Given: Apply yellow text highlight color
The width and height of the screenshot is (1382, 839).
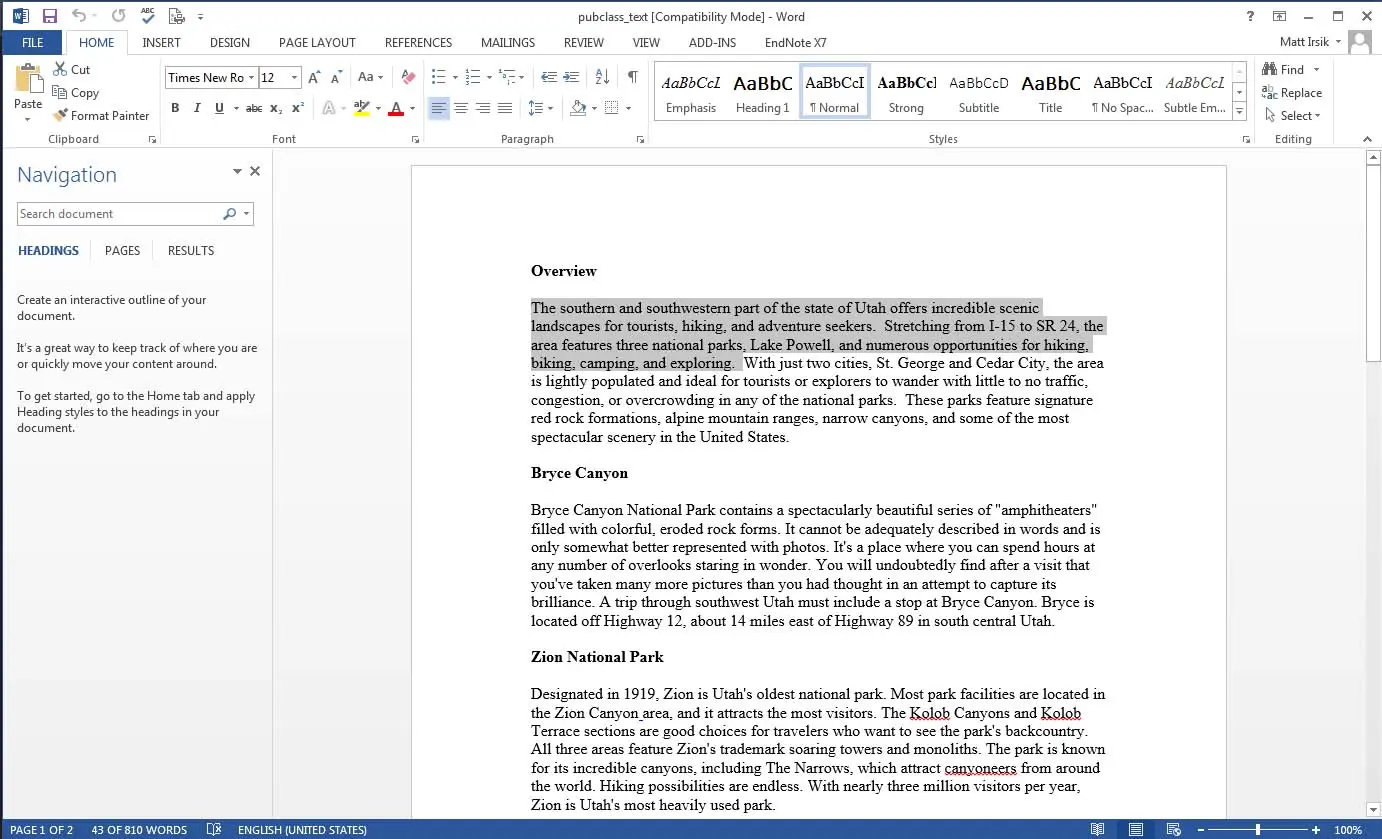Looking at the screenshot, I should pyautogui.click(x=362, y=108).
